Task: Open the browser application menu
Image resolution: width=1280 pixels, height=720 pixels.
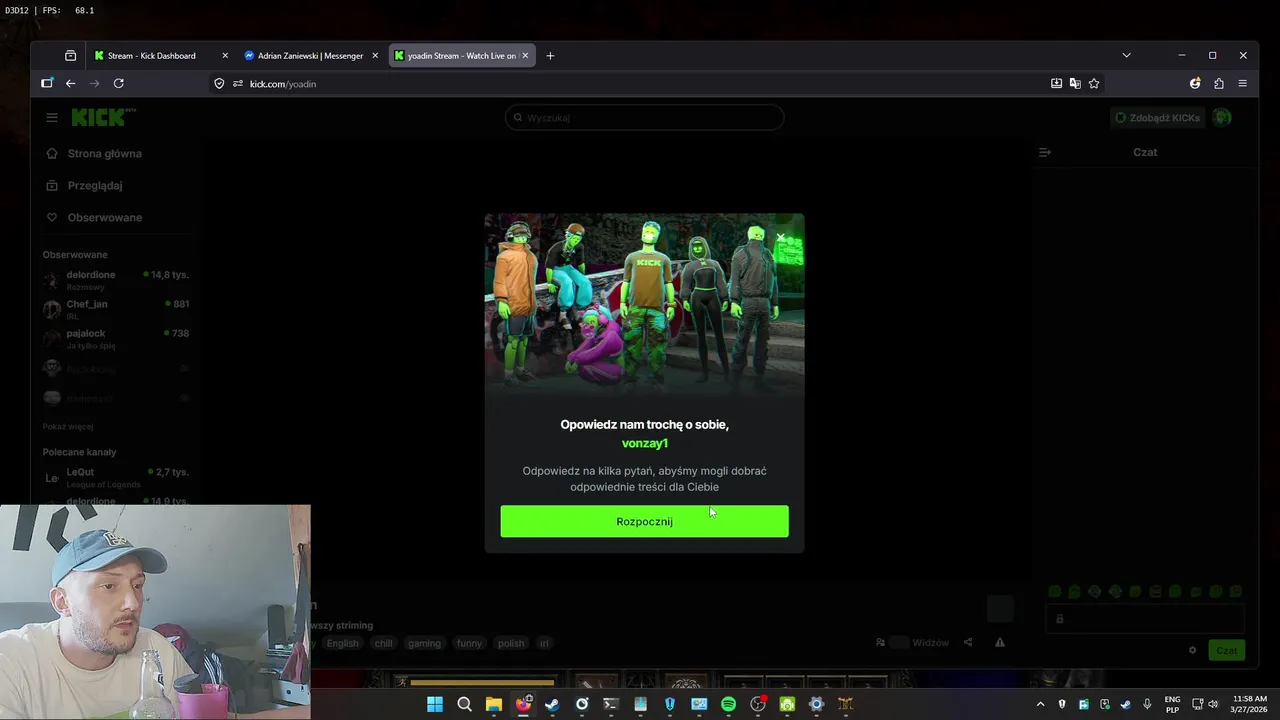Action: (1242, 84)
